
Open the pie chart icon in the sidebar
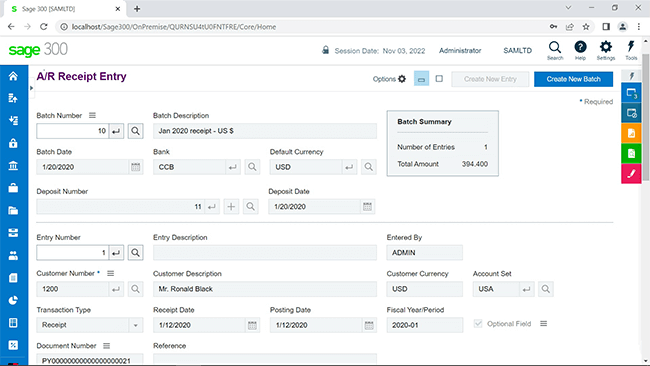(13, 301)
